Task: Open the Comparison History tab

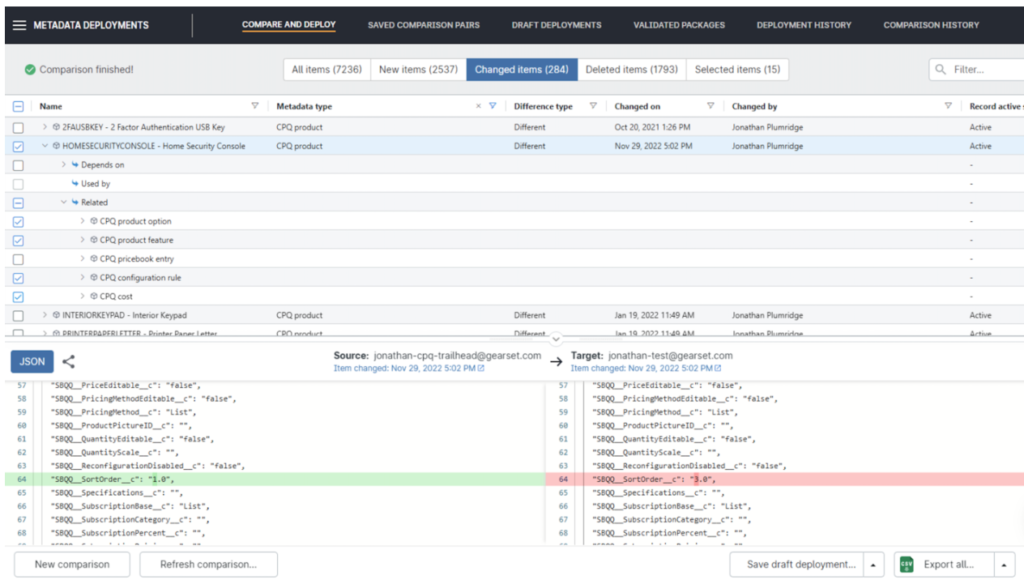Action: tap(931, 25)
